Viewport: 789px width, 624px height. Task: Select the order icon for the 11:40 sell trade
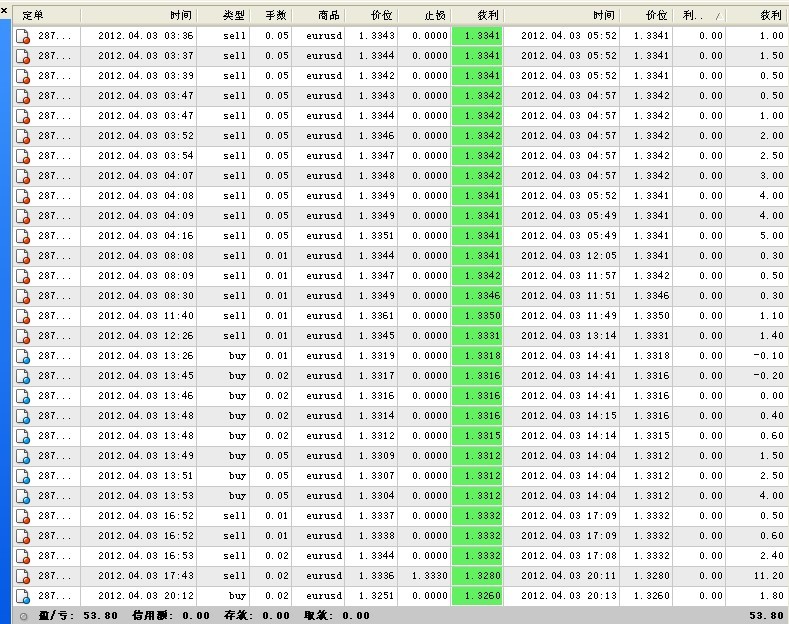(x=23, y=317)
